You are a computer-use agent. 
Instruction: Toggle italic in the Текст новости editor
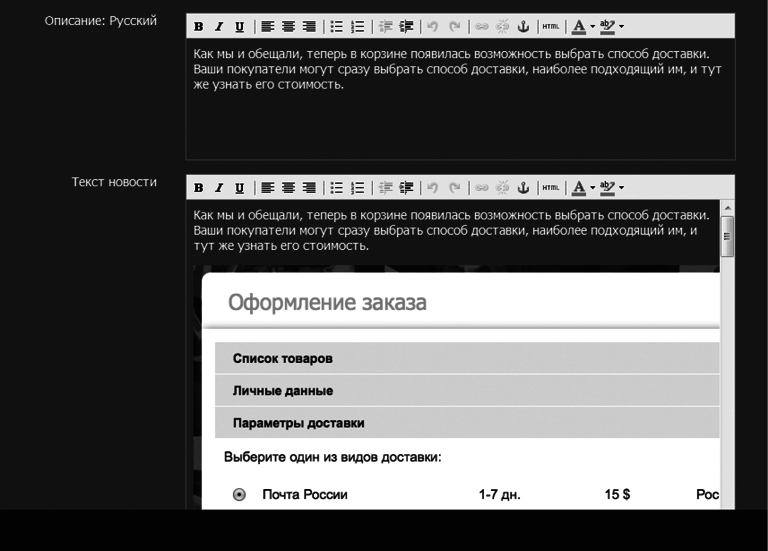[x=219, y=188]
